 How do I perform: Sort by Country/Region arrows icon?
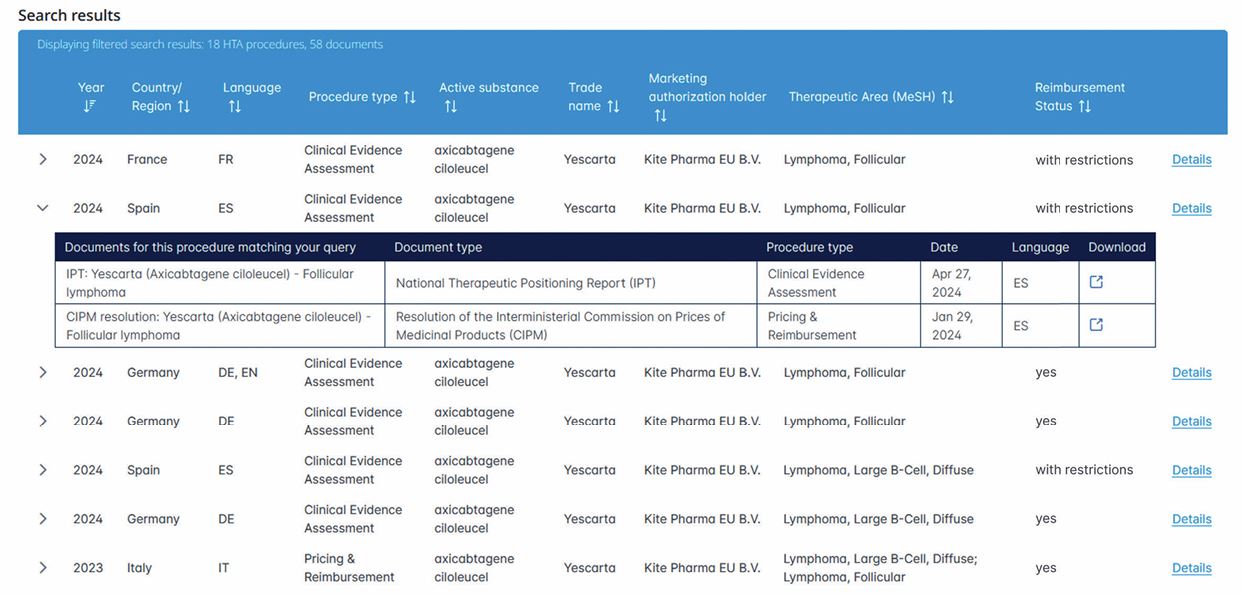coord(183,106)
